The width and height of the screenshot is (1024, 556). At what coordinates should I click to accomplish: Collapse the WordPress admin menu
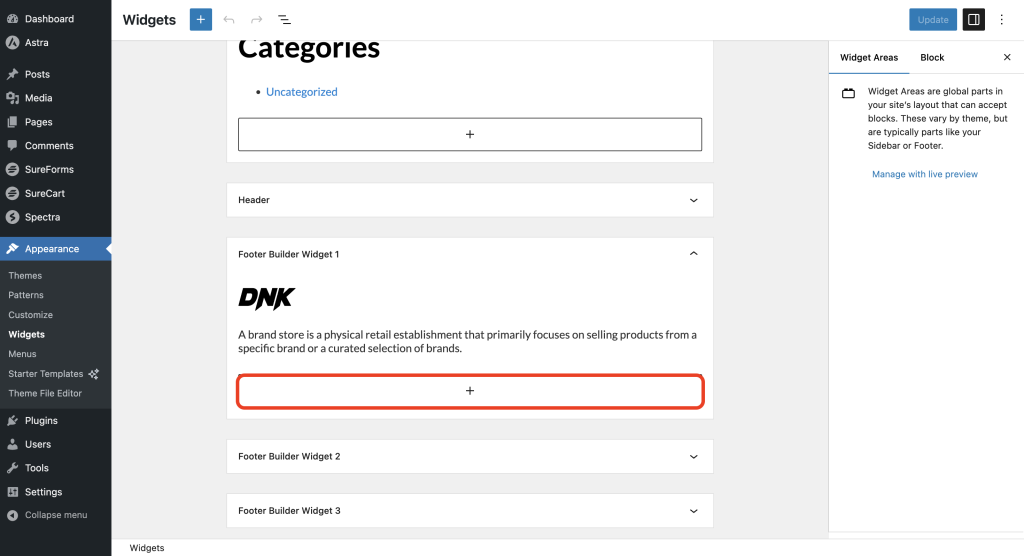point(55,515)
